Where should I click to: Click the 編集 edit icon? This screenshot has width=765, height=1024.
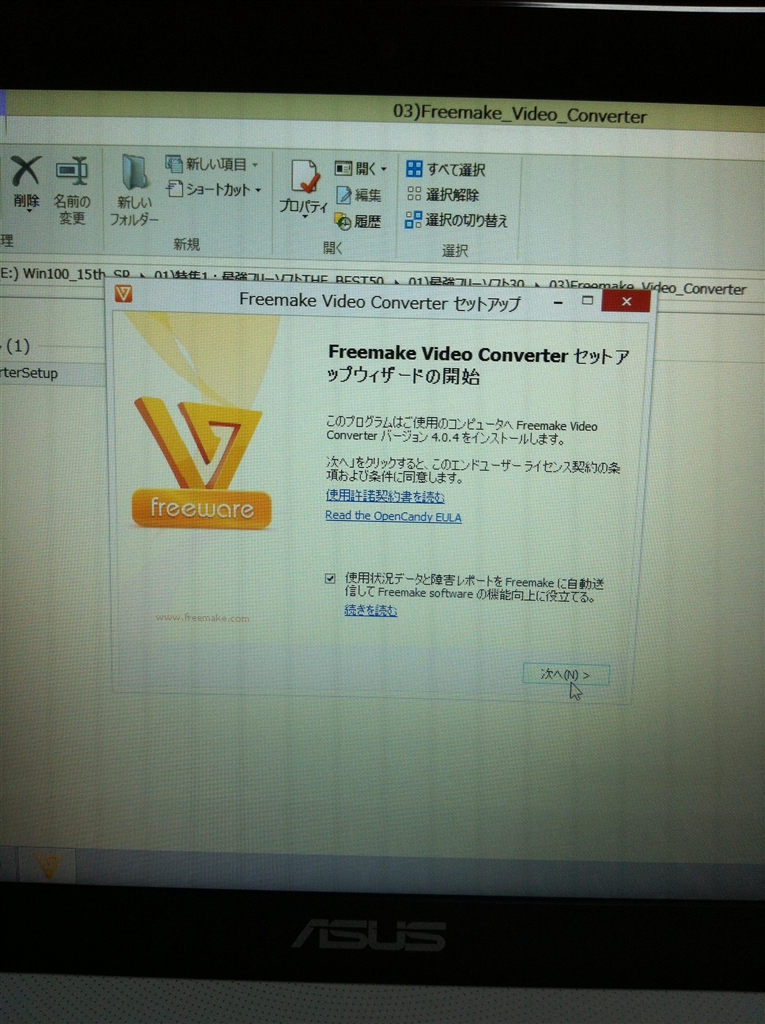[x=344, y=195]
